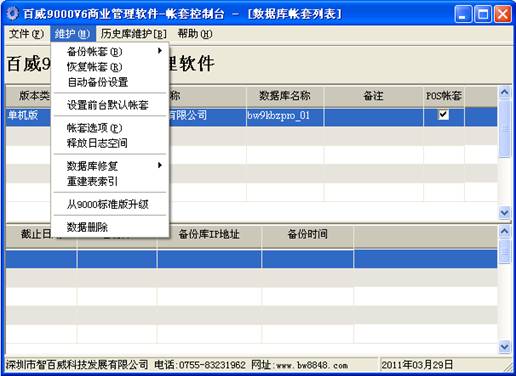The height and width of the screenshot is (376, 516).
Task: Click lower list scroll-up arrow
Action: click(505, 231)
